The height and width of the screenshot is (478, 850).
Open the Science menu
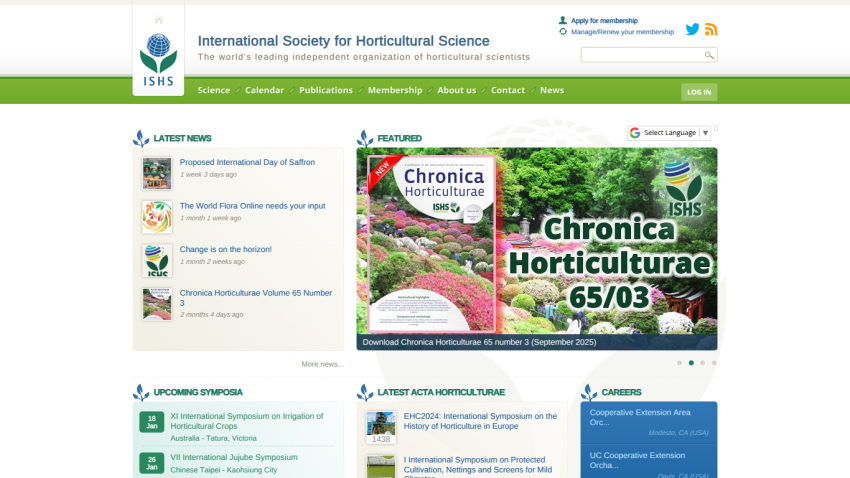coord(214,91)
